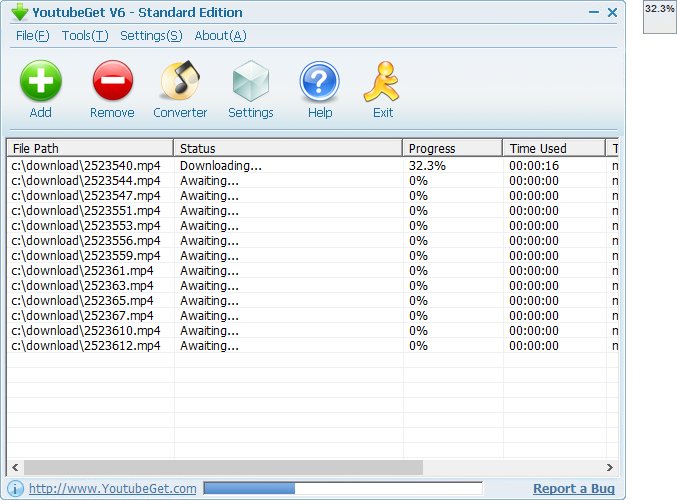Select row c:\download\252367.mp4

click(x=313, y=316)
